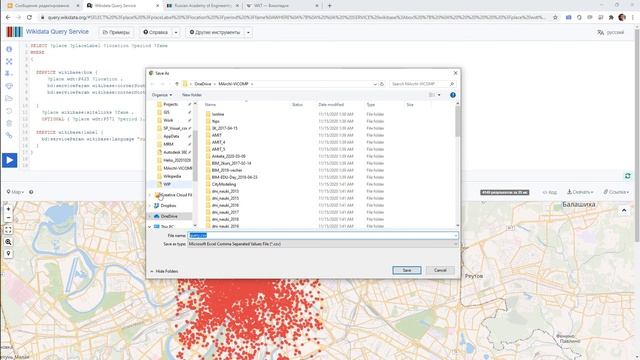Viewport: 640px width, 360px height.
Task: Open the Map result view dropdown
Action: tap(15, 192)
